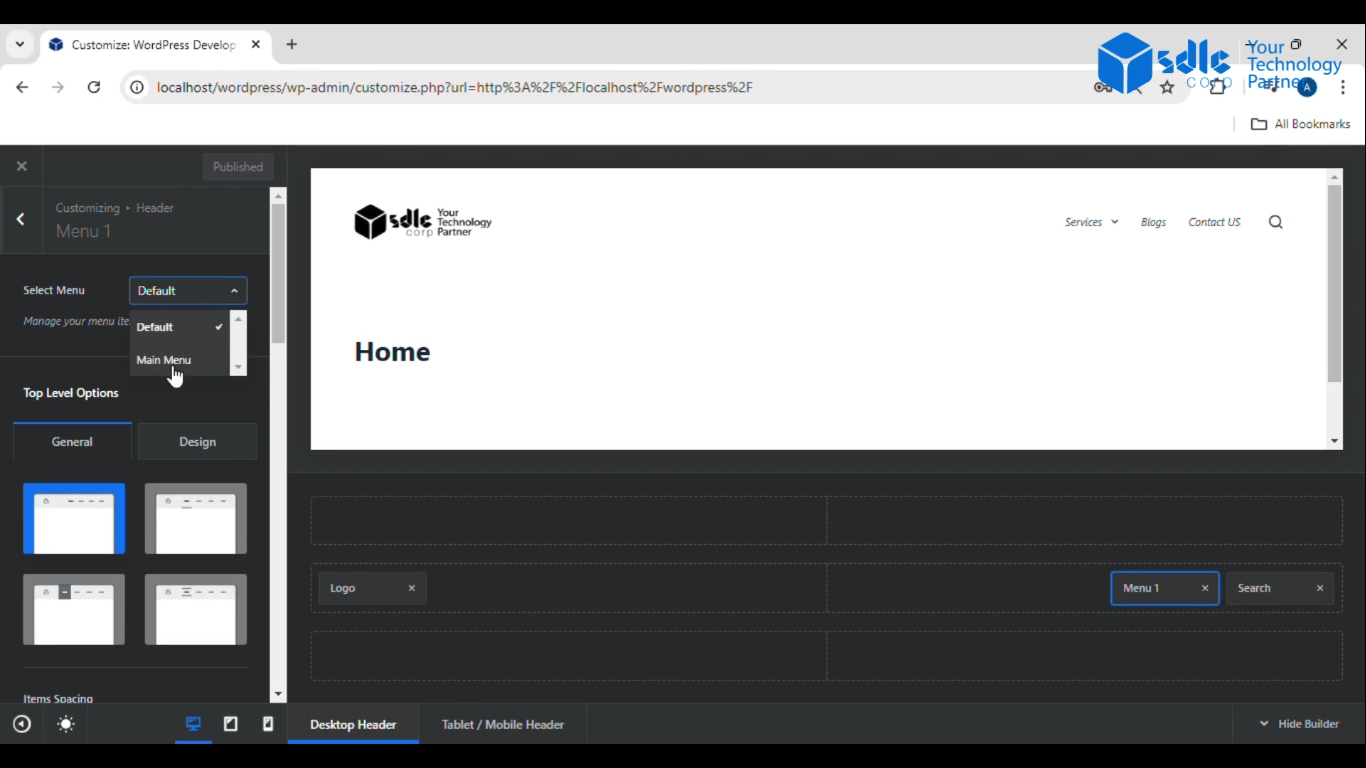Click the collapse controls circle icon
Image resolution: width=1366 pixels, height=768 pixels.
pos(22,724)
